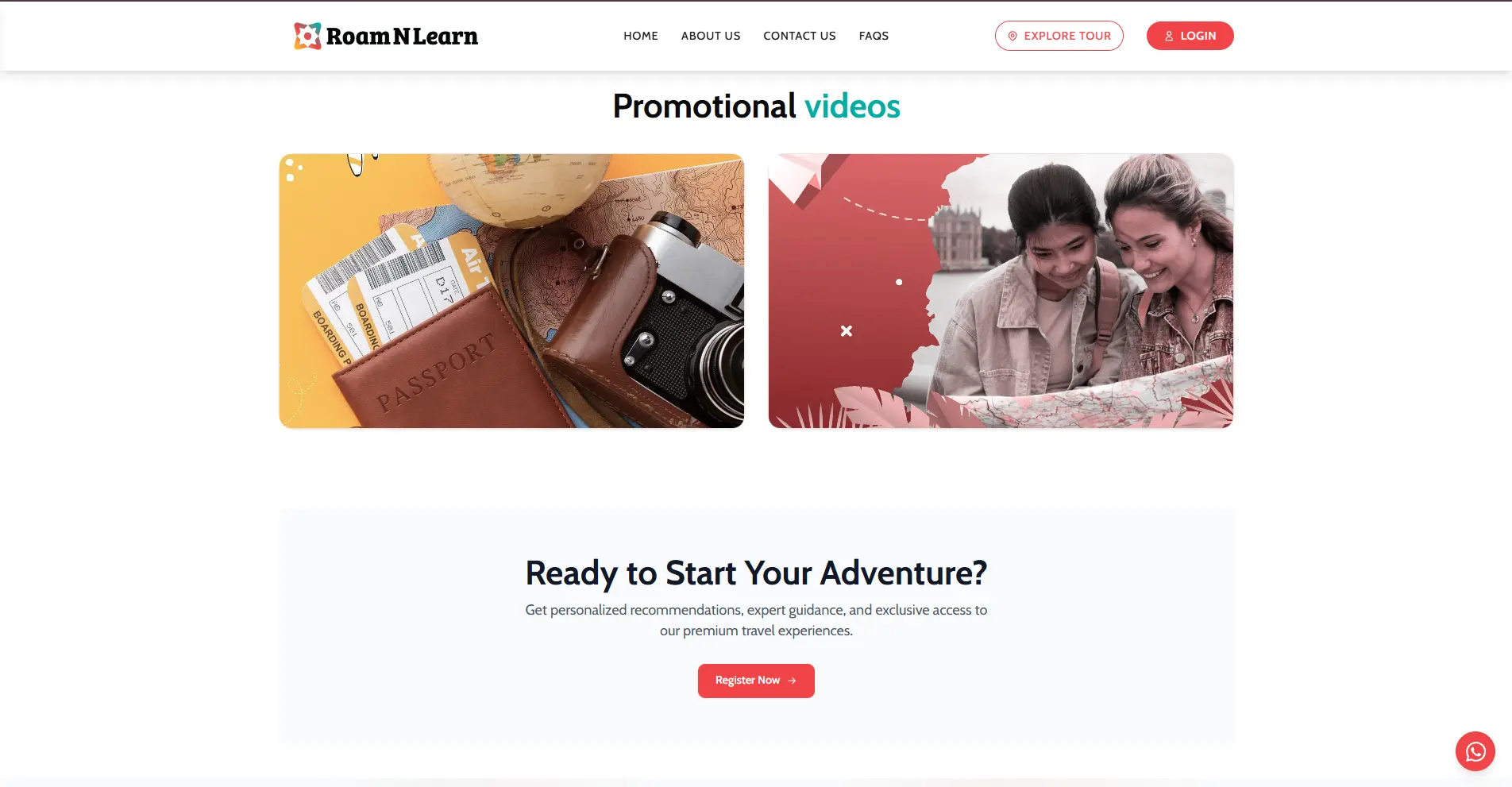Go to the Home page

641,36
